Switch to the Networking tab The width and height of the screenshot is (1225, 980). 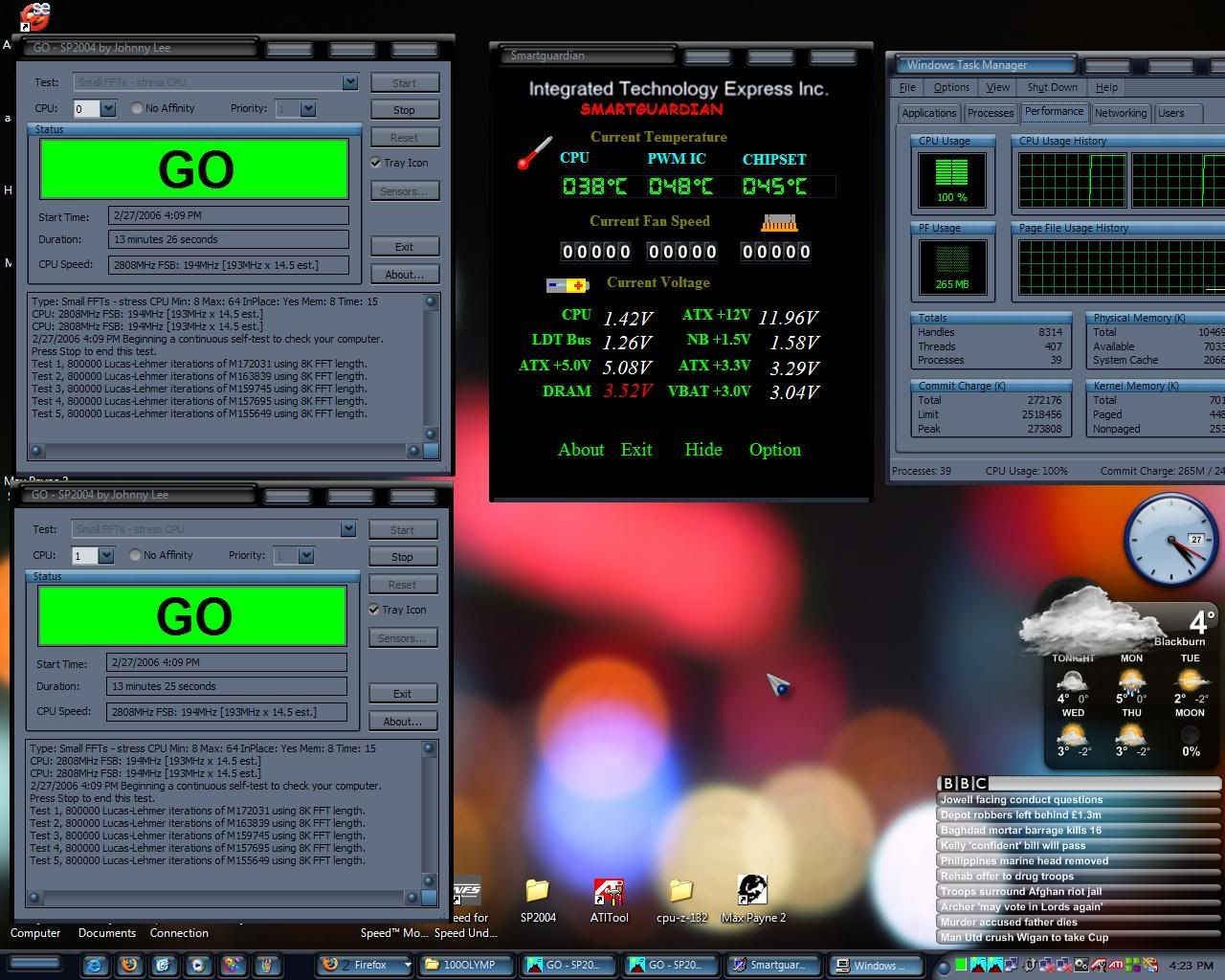[1121, 113]
